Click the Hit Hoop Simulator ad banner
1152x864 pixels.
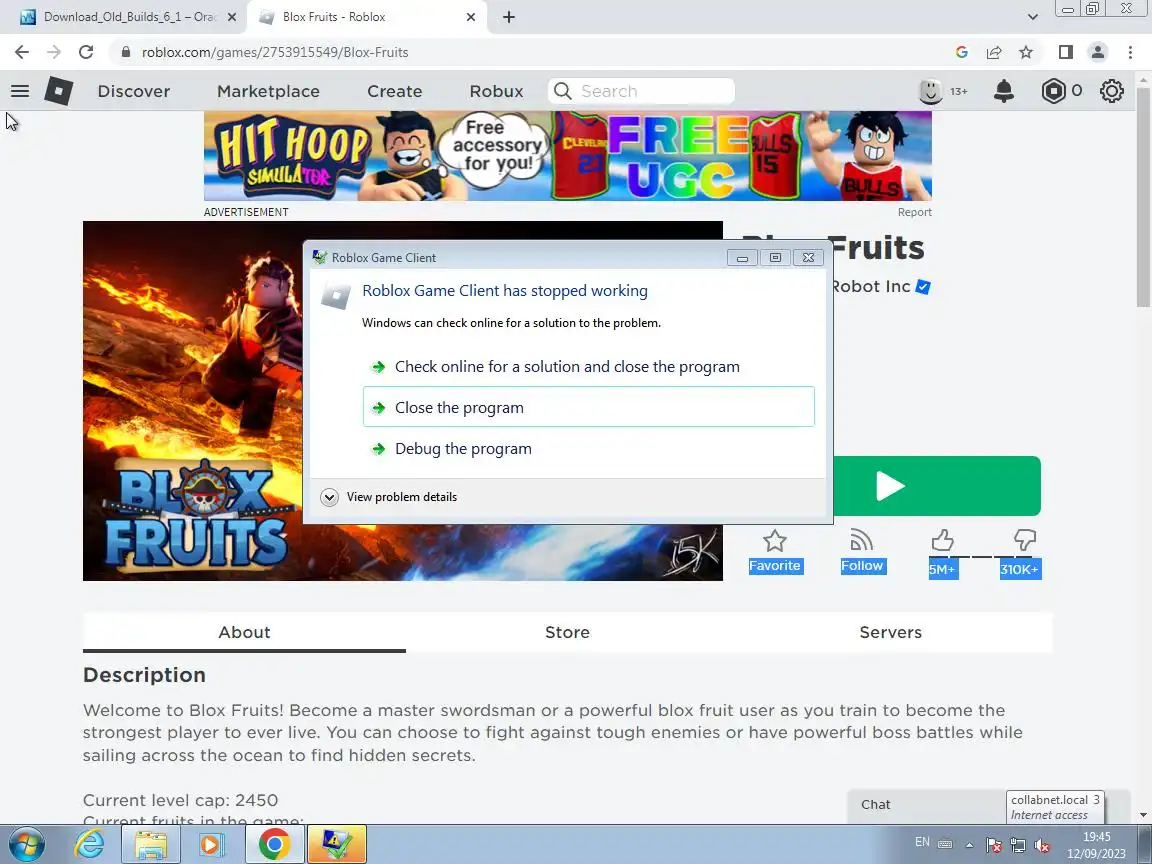(567, 156)
